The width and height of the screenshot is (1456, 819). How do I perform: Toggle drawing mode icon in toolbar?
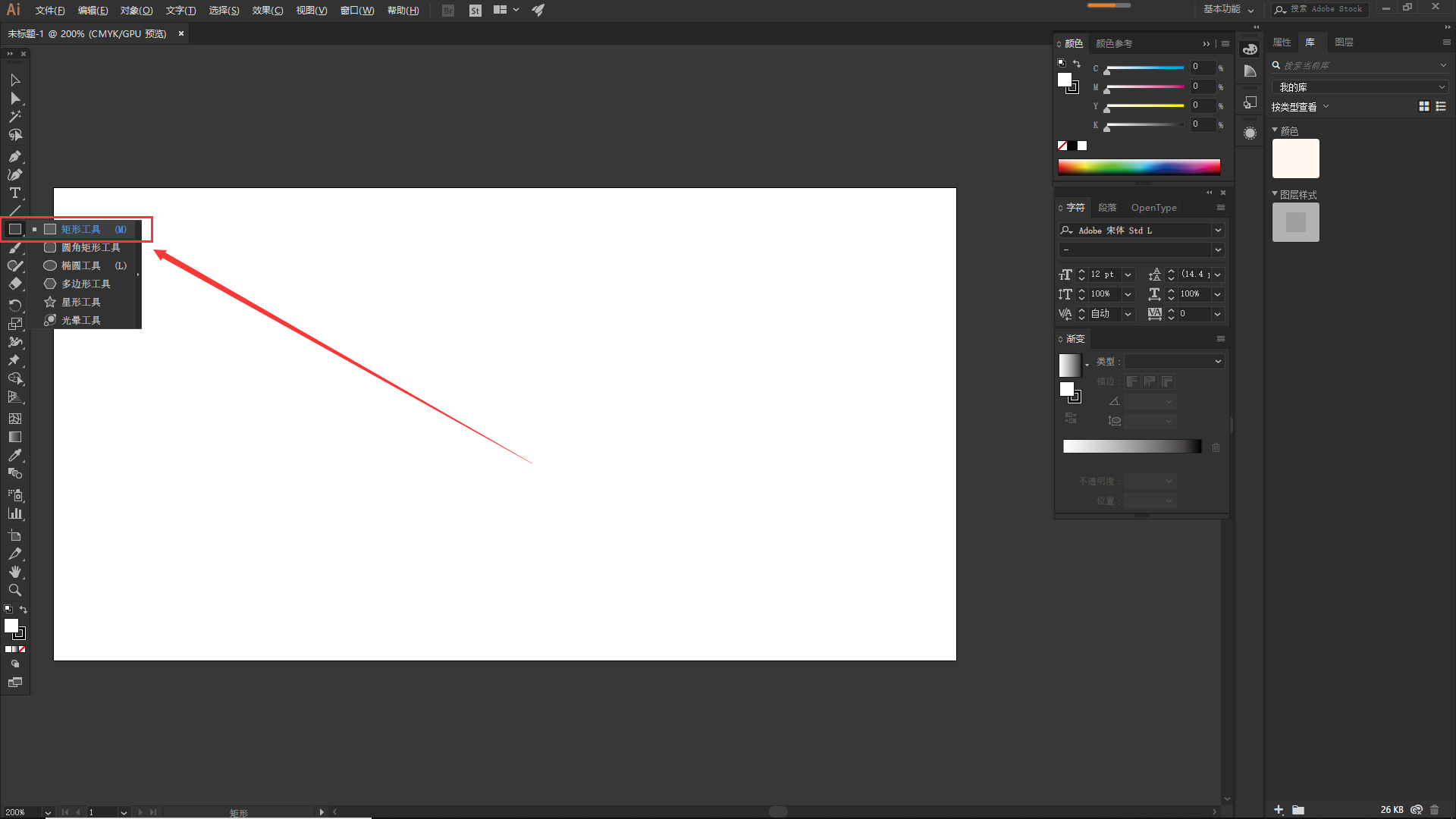[14, 664]
